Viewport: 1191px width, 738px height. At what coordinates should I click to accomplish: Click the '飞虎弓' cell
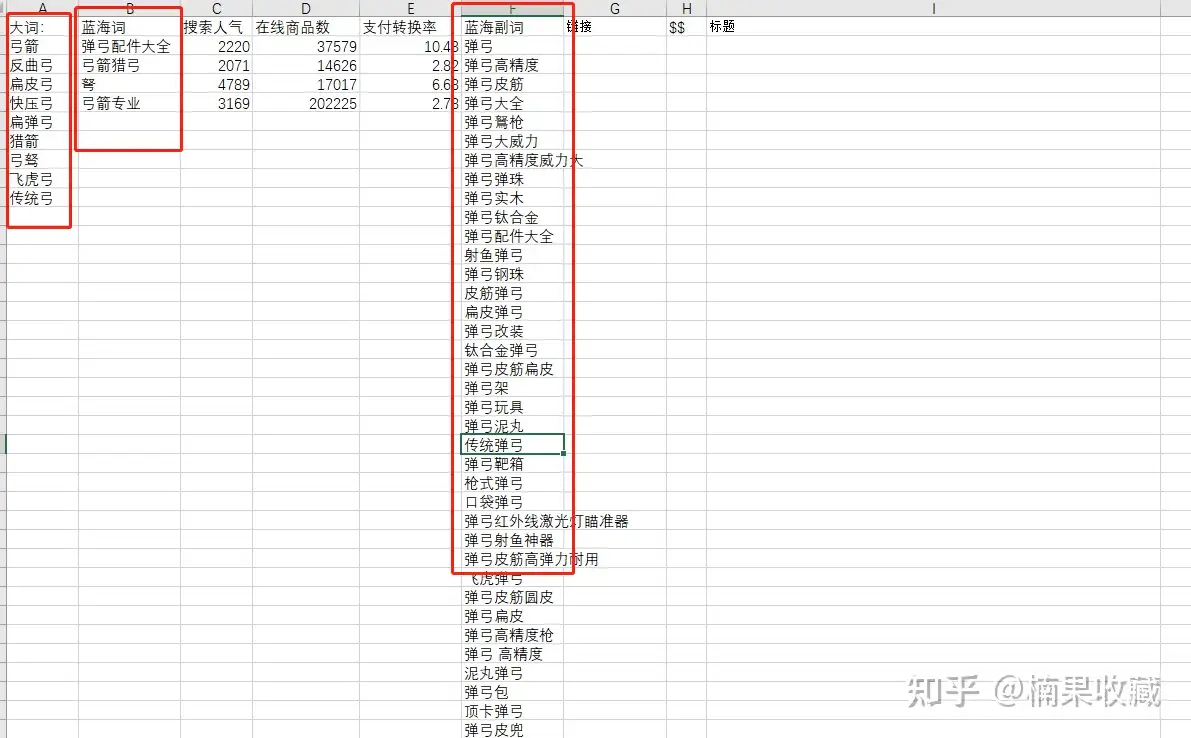43,179
